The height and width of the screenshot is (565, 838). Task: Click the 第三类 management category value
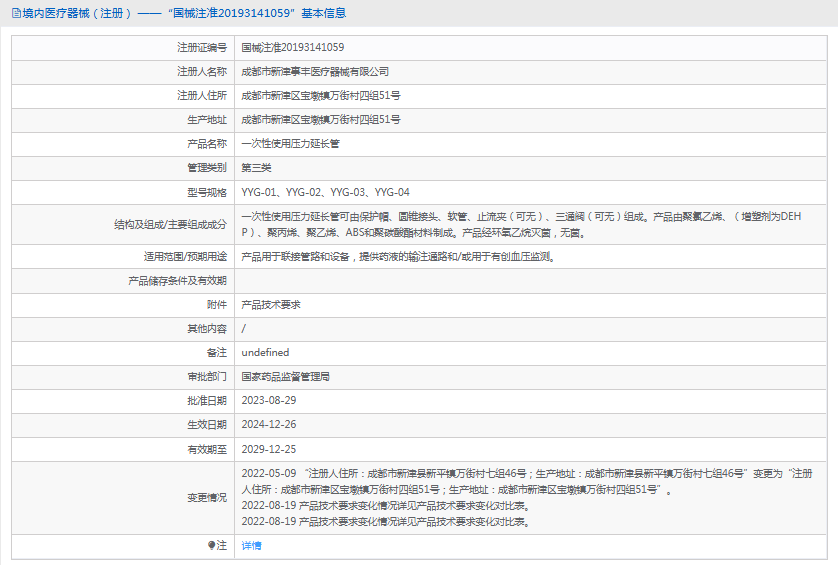[256, 168]
